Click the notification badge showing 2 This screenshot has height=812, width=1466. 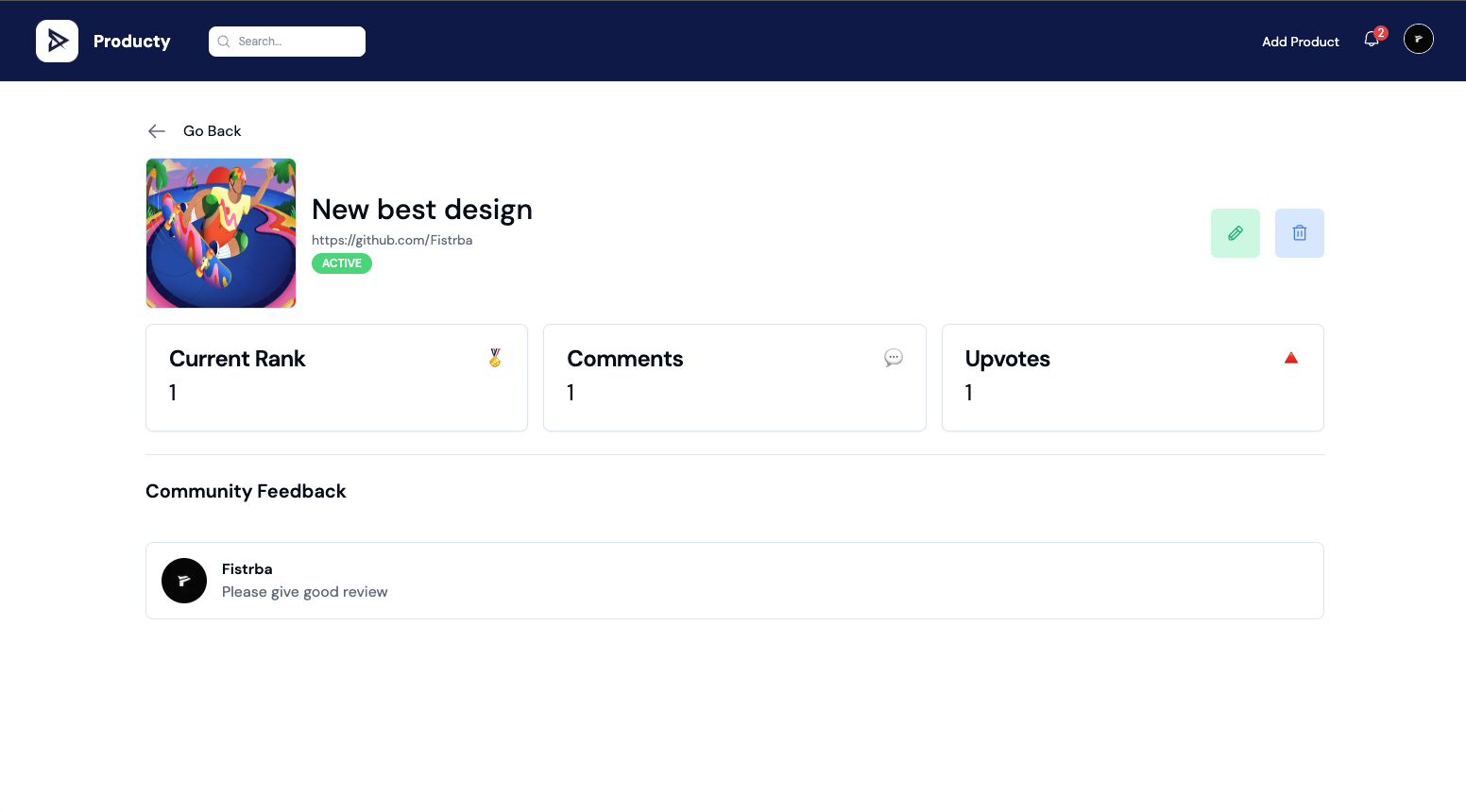(x=1381, y=32)
